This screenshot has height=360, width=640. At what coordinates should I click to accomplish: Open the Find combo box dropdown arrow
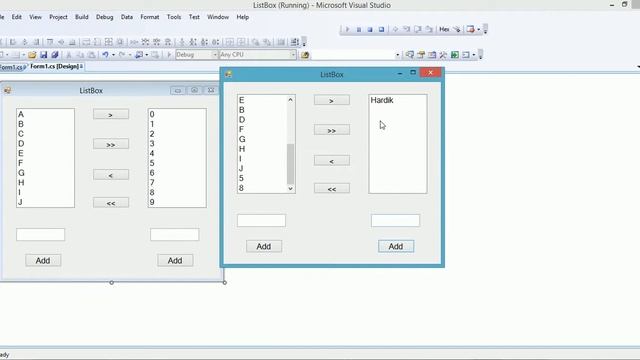point(397,55)
